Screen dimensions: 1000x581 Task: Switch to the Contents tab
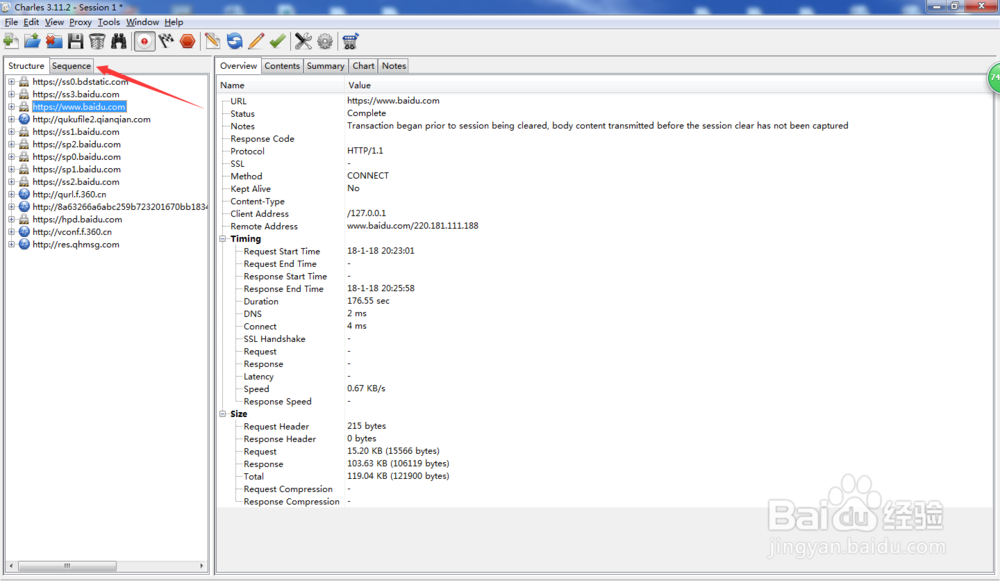point(282,66)
